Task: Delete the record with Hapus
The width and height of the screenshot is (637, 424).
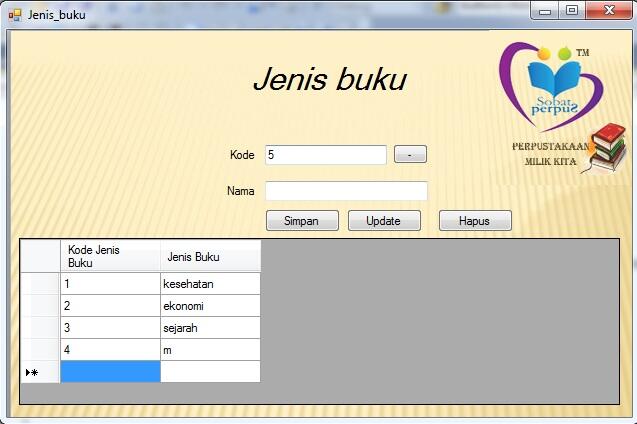Action: point(475,221)
